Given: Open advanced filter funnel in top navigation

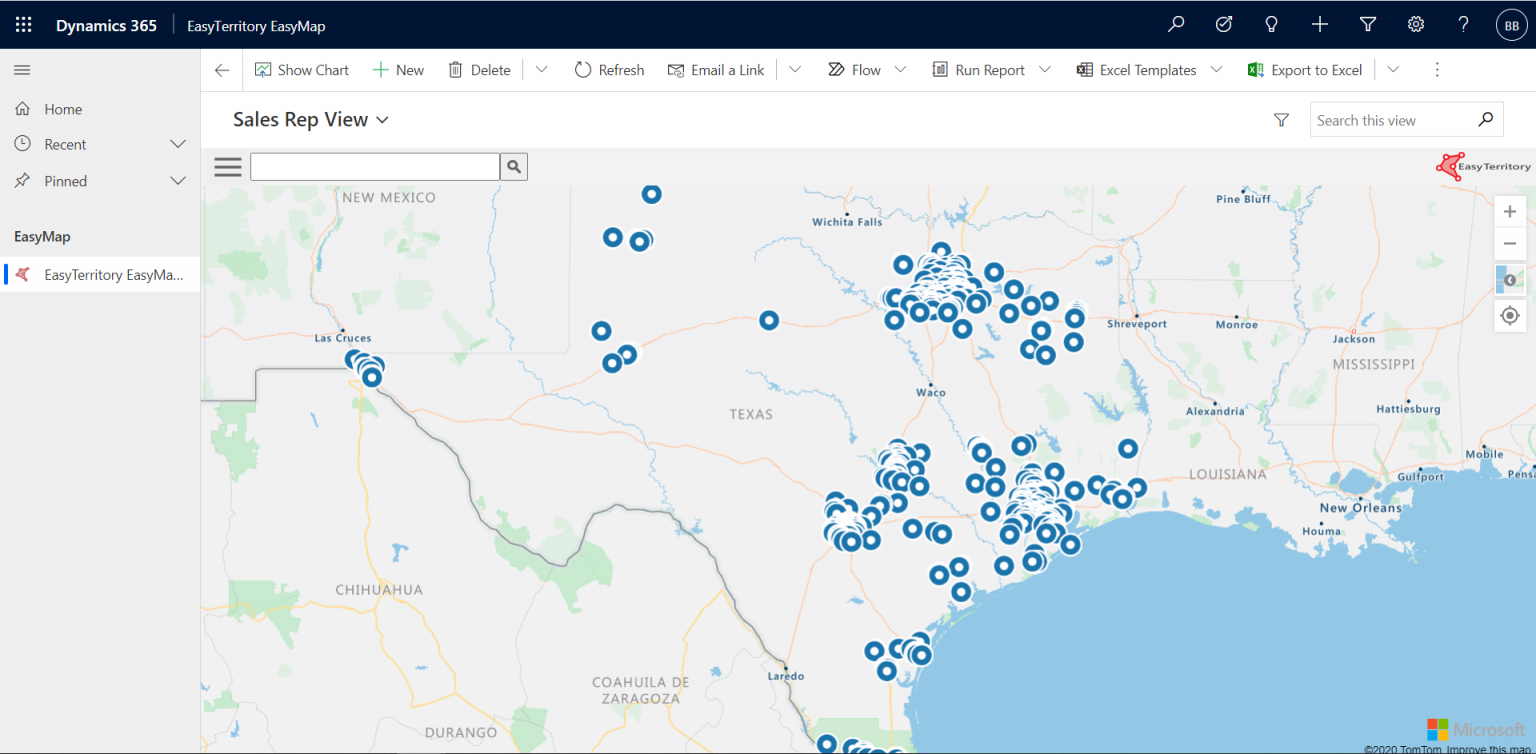Looking at the screenshot, I should tap(1367, 23).
